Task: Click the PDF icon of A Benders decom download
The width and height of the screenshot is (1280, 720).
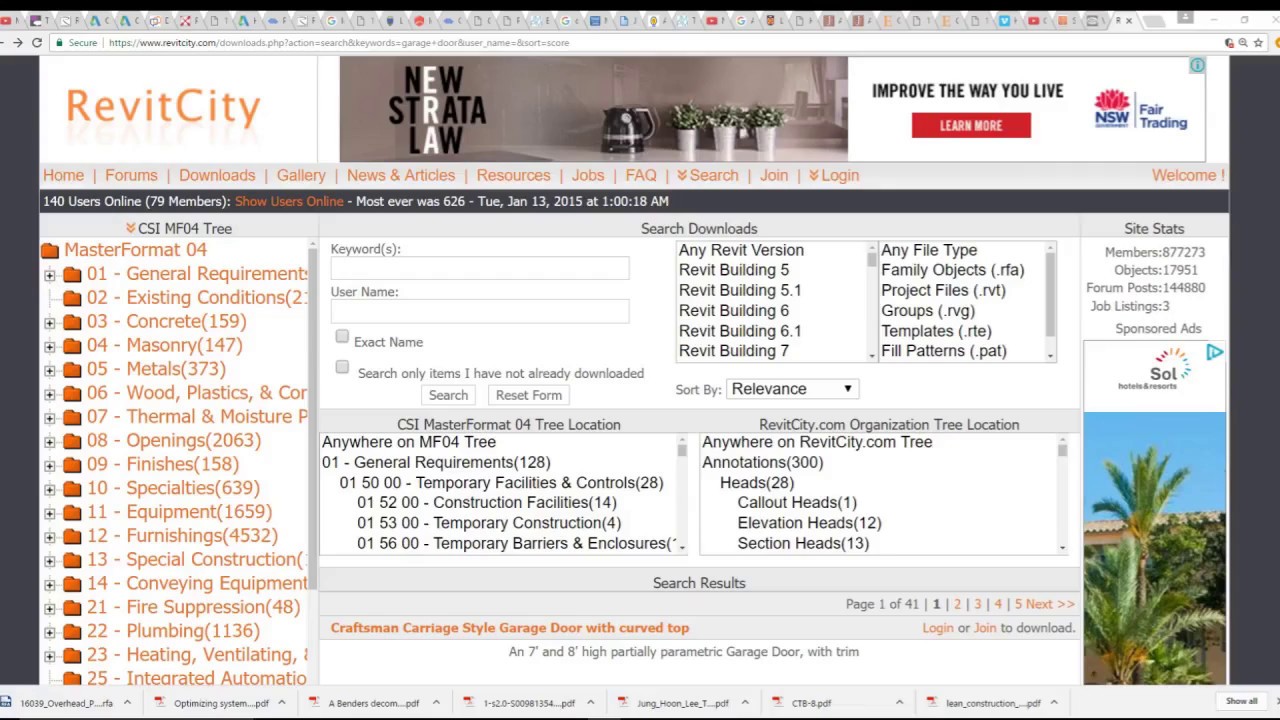Action: tap(314, 703)
